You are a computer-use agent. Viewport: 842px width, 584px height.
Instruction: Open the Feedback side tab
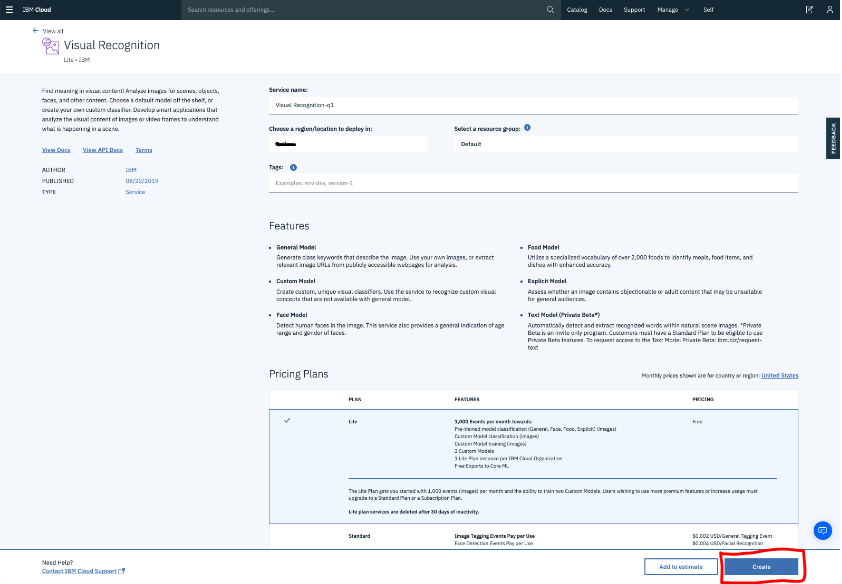click(x=833, y=138)
